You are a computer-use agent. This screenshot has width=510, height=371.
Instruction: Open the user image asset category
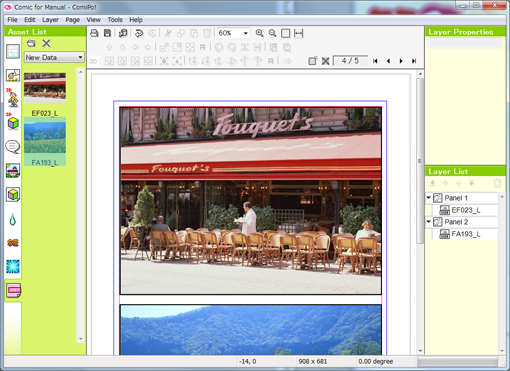pos(13,290)
